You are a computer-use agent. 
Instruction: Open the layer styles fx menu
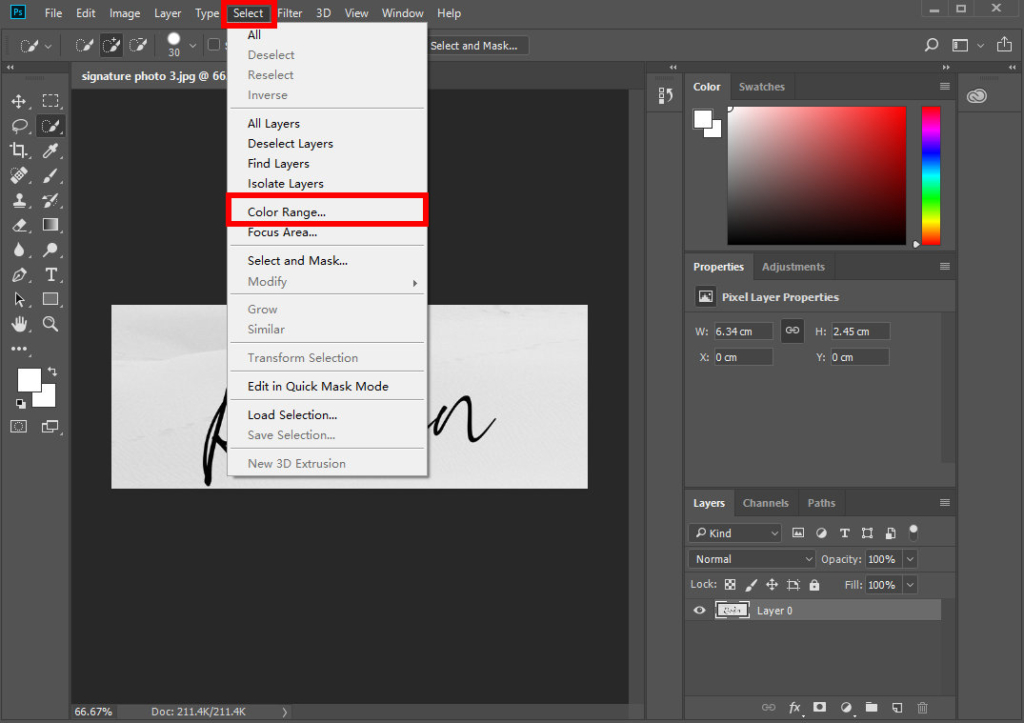pos(795,707)
